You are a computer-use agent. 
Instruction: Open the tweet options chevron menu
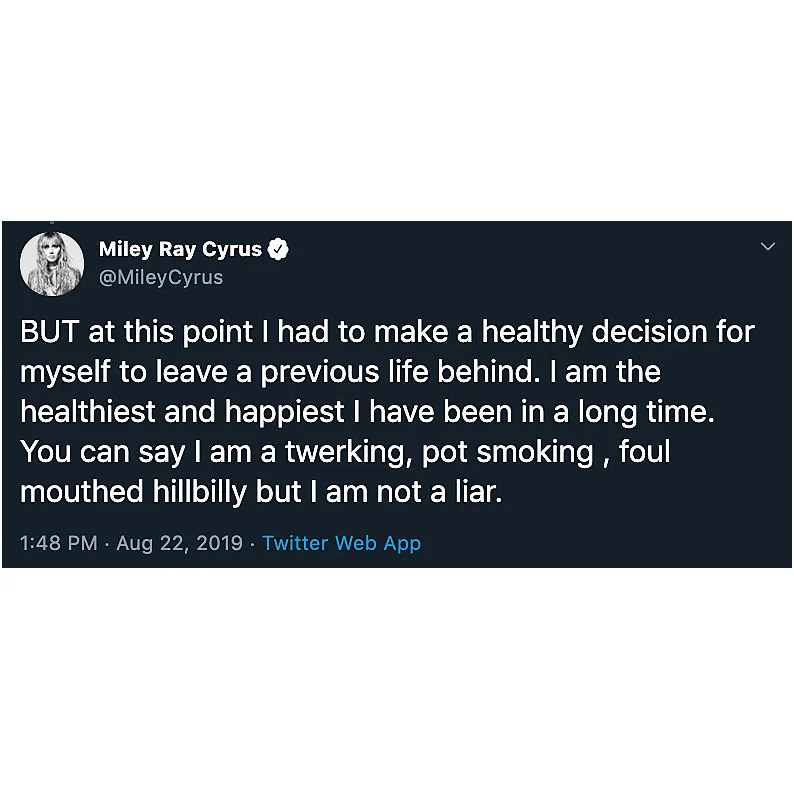tap(767, 246)
